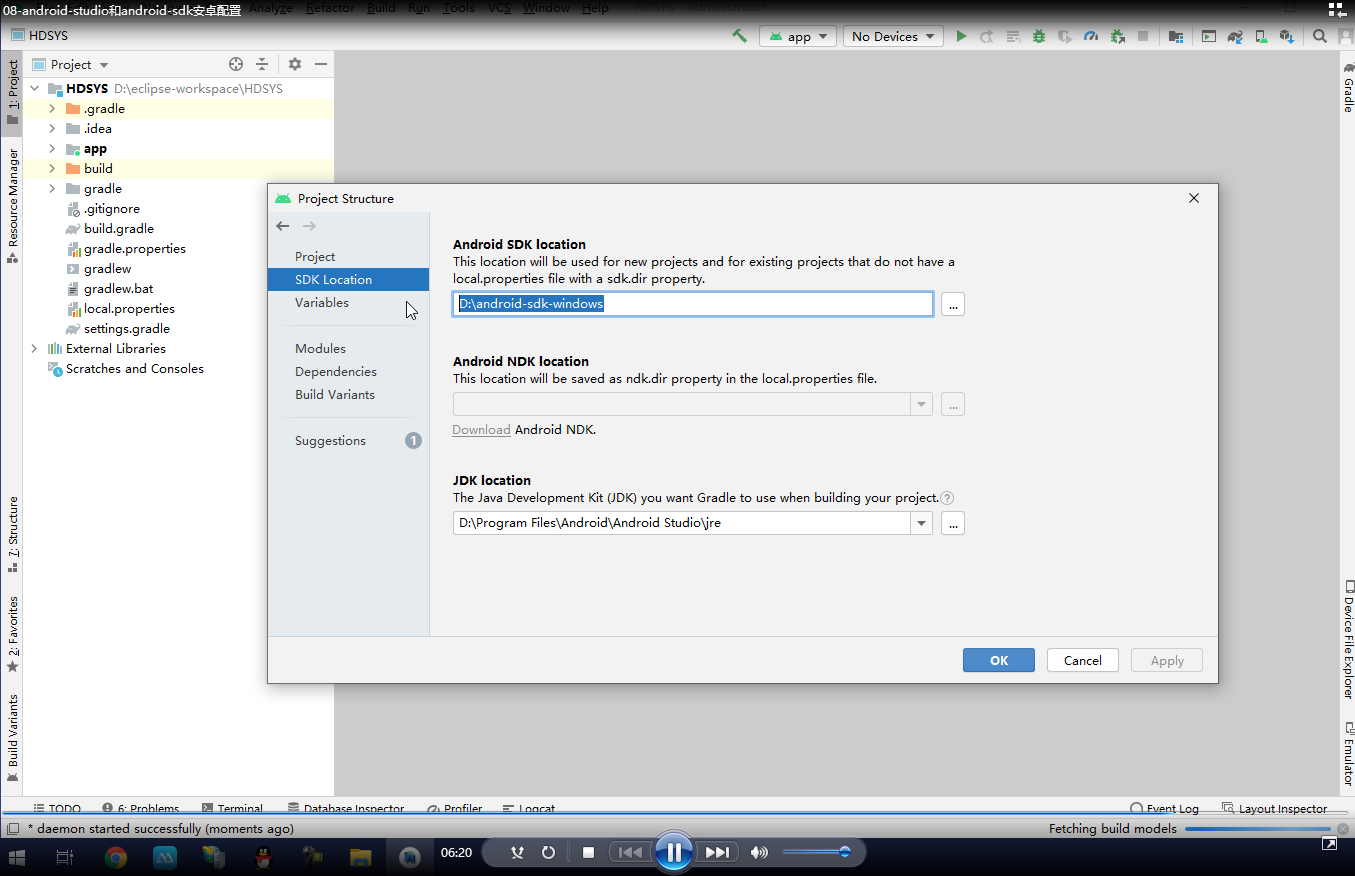The width and height of the screenshot is (1355, 876).
Task: Collapse the HDSYS root node
Action: click(x=34, y=88)
